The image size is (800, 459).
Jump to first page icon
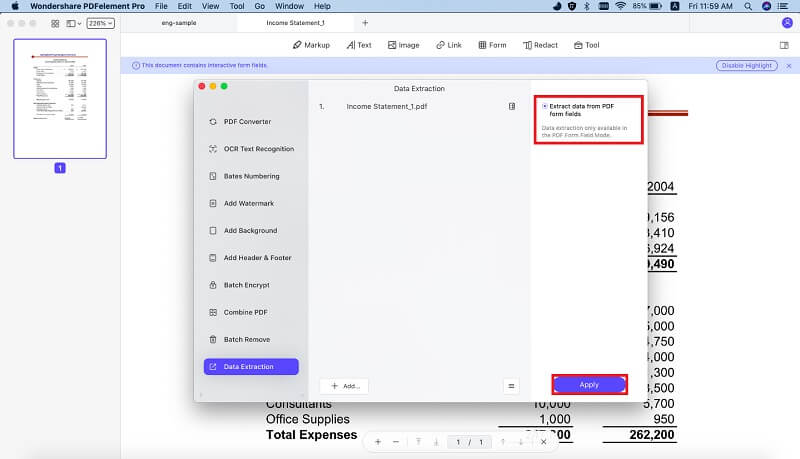pos(418,442)
